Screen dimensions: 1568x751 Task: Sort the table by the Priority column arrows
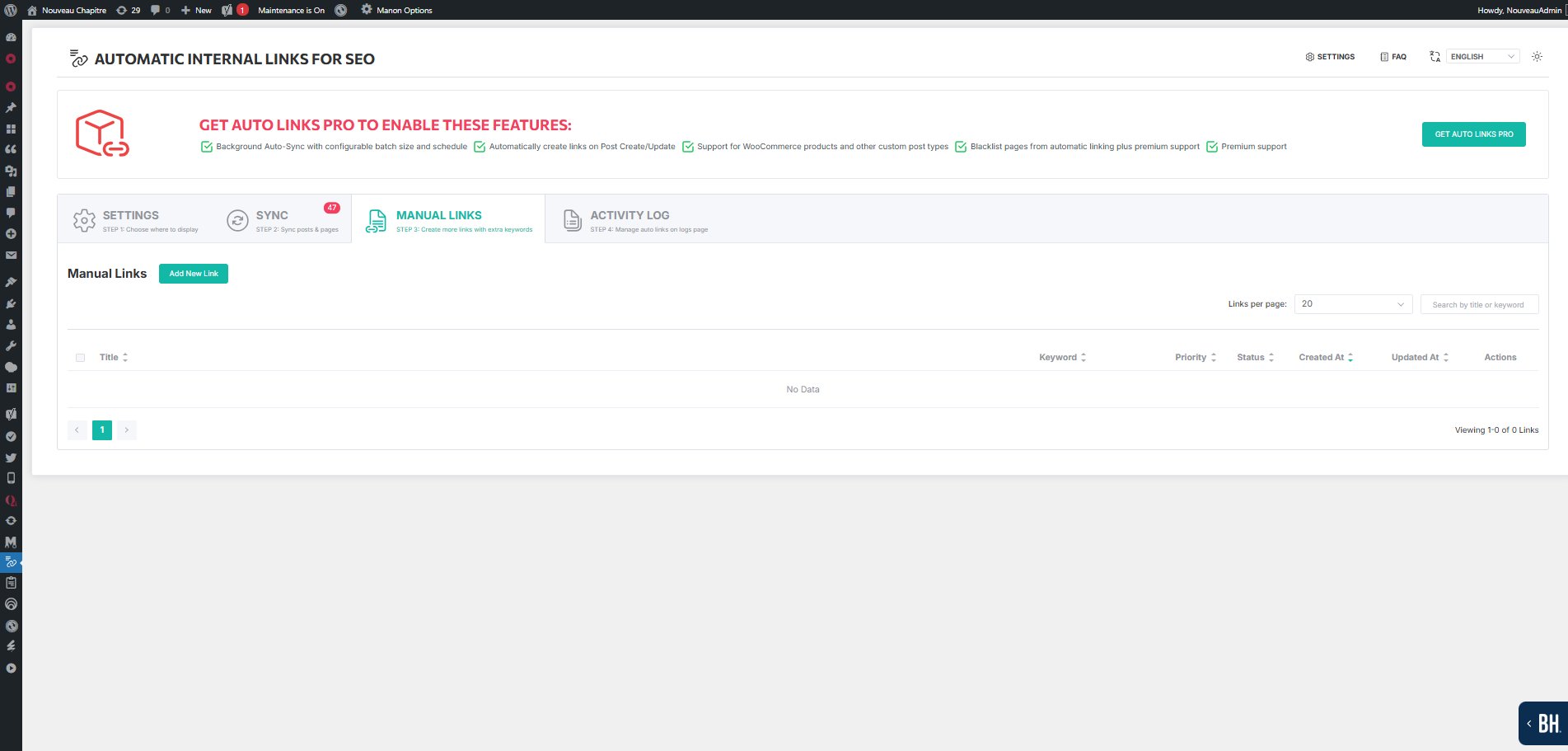click(1212, 357)
